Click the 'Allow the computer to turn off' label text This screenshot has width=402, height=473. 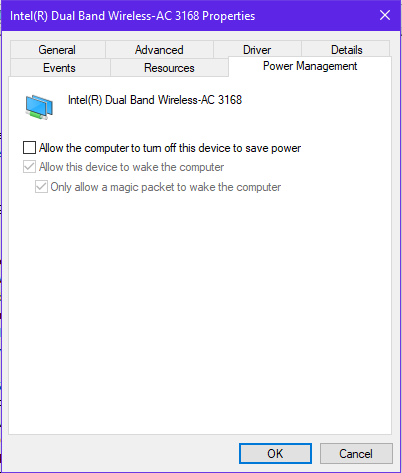pyautogui.click(x=170, y=148)
